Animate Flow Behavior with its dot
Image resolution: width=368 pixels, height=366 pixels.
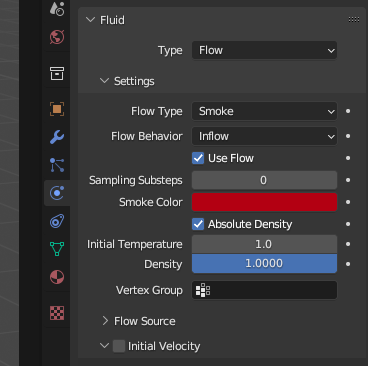348,136
